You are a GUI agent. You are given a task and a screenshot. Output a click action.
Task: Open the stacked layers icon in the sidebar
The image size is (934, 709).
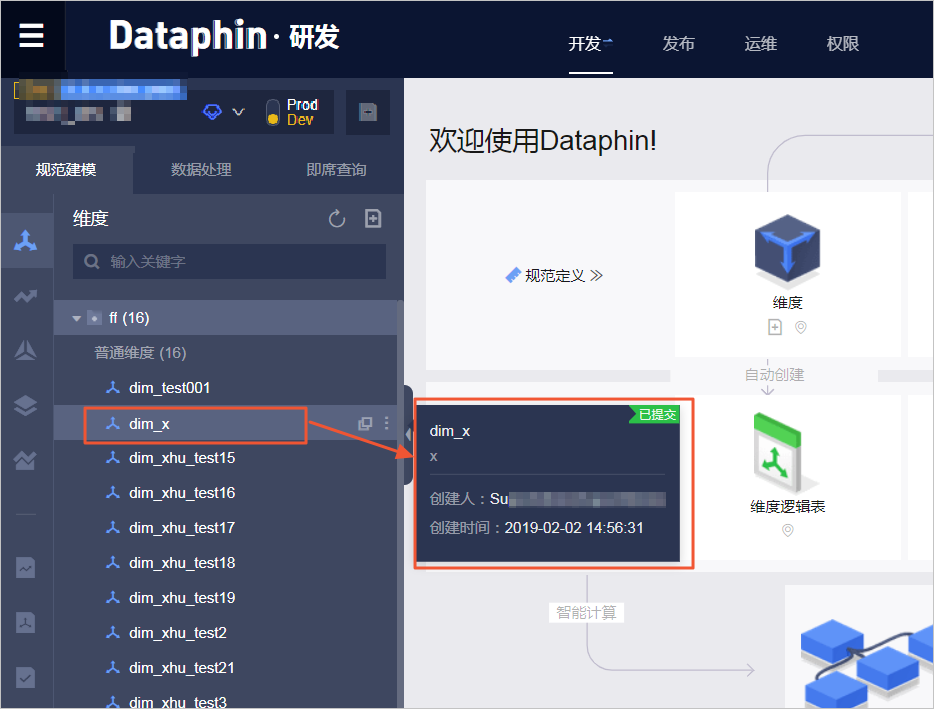(x=26, y=405)
